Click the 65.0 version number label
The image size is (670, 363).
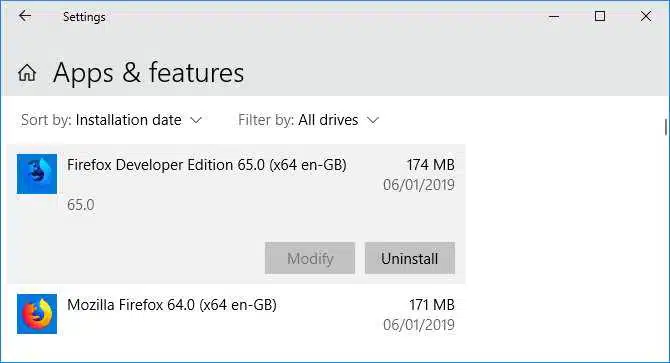[80, 205]
